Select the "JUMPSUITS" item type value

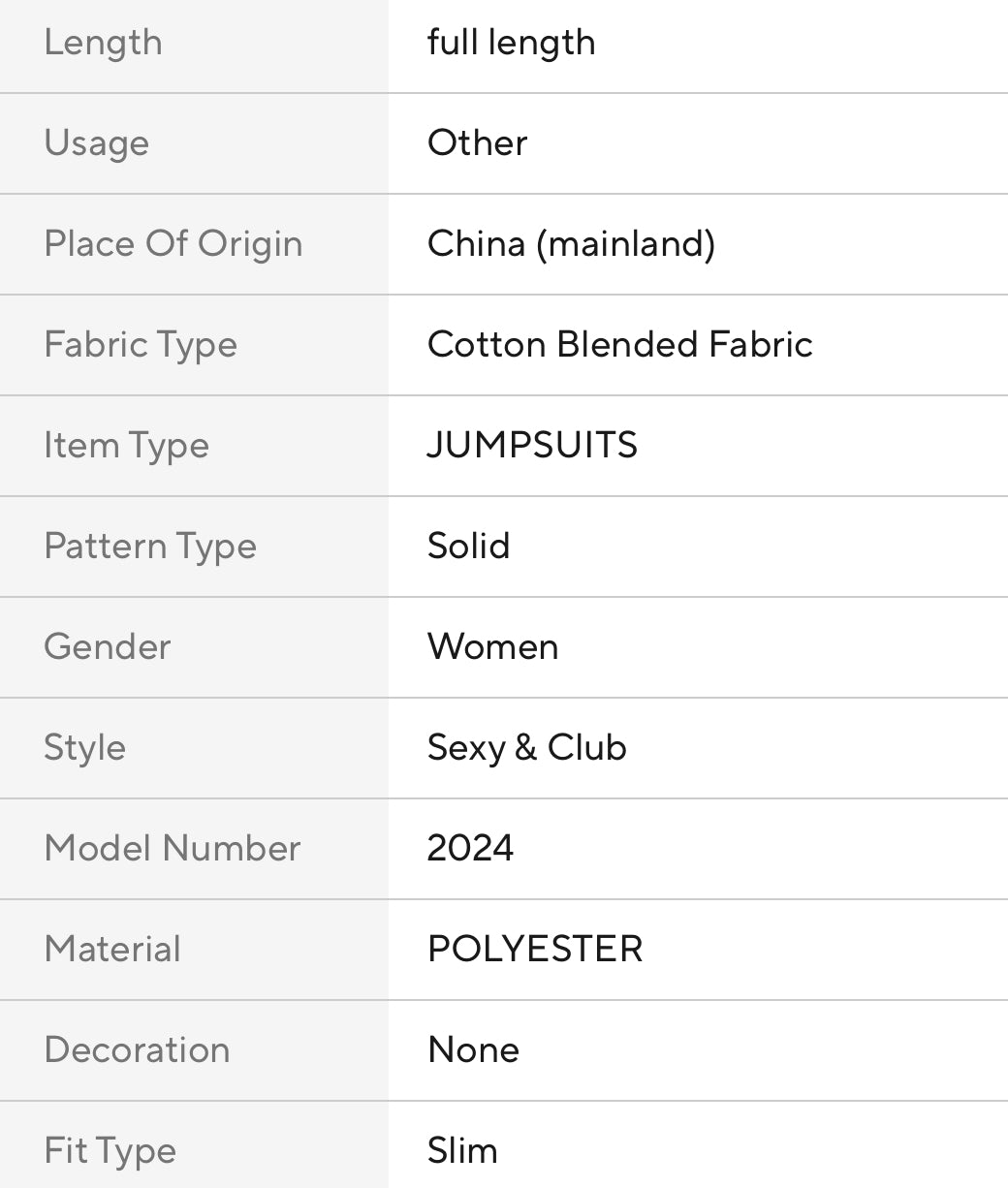[x=532, y=446]
